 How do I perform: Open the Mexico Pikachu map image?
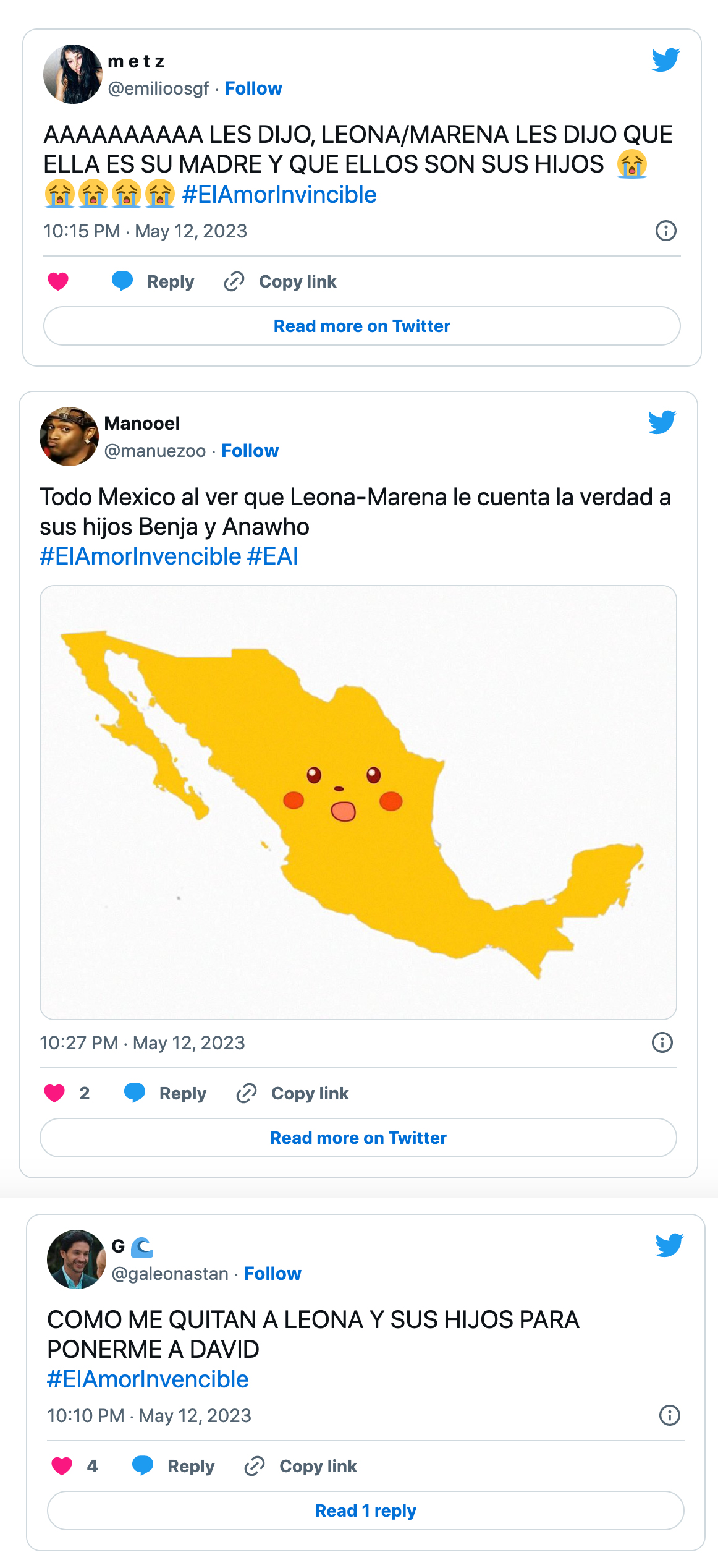click(358, 803)
